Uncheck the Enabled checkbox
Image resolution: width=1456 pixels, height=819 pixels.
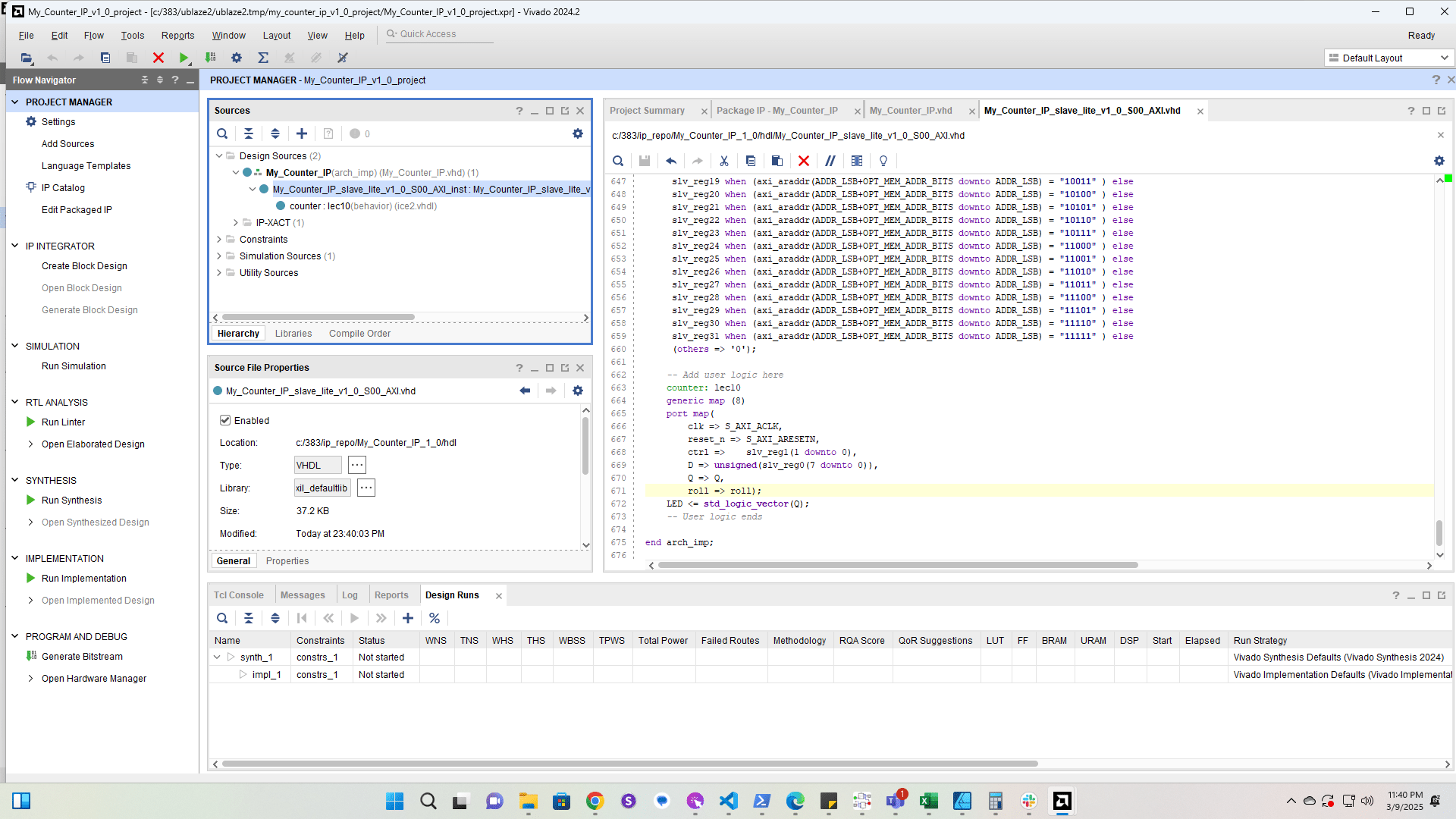pyautogui.click(x=225, y=420)
